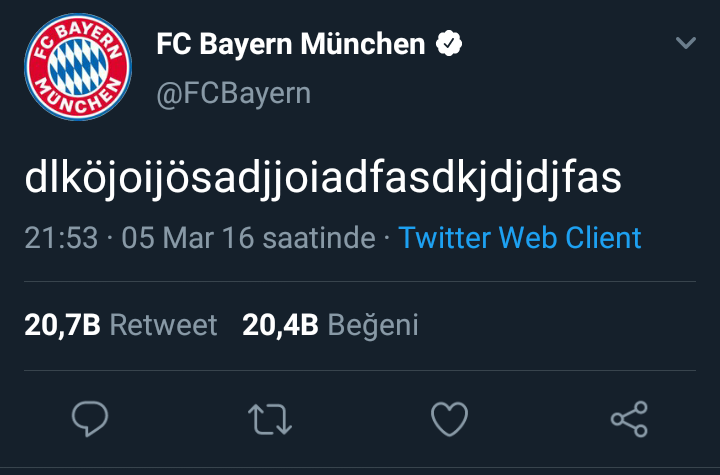Open the FC Bayern München logo avatar
Image resolution: width=720 pixels, height=475 pixels.
pos(78,69)
